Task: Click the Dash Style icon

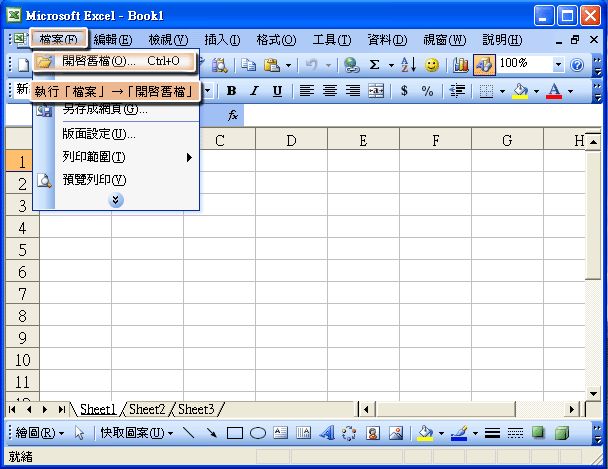Action: (x=515, y=433)
